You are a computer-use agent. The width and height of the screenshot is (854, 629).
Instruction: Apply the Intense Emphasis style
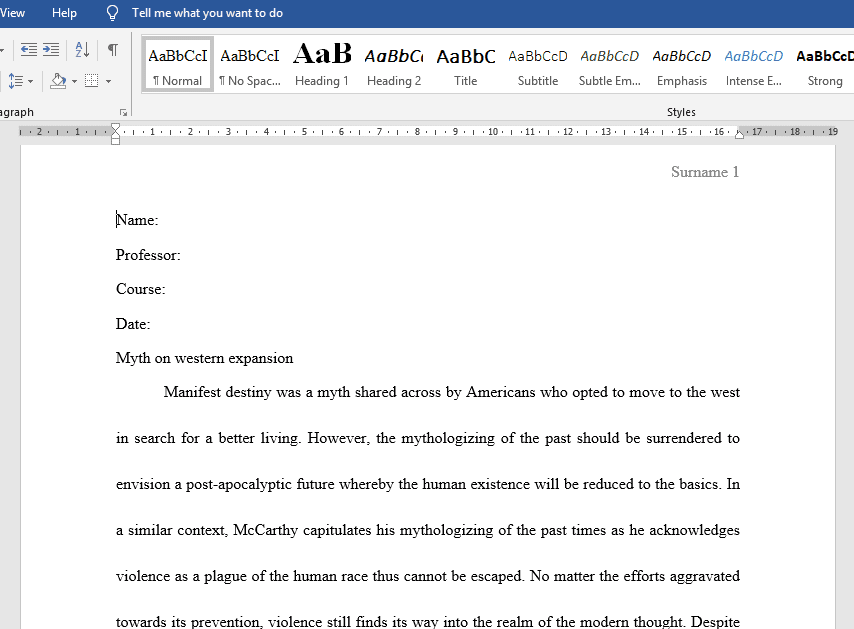pyautogui.click(x=753, y=65)
